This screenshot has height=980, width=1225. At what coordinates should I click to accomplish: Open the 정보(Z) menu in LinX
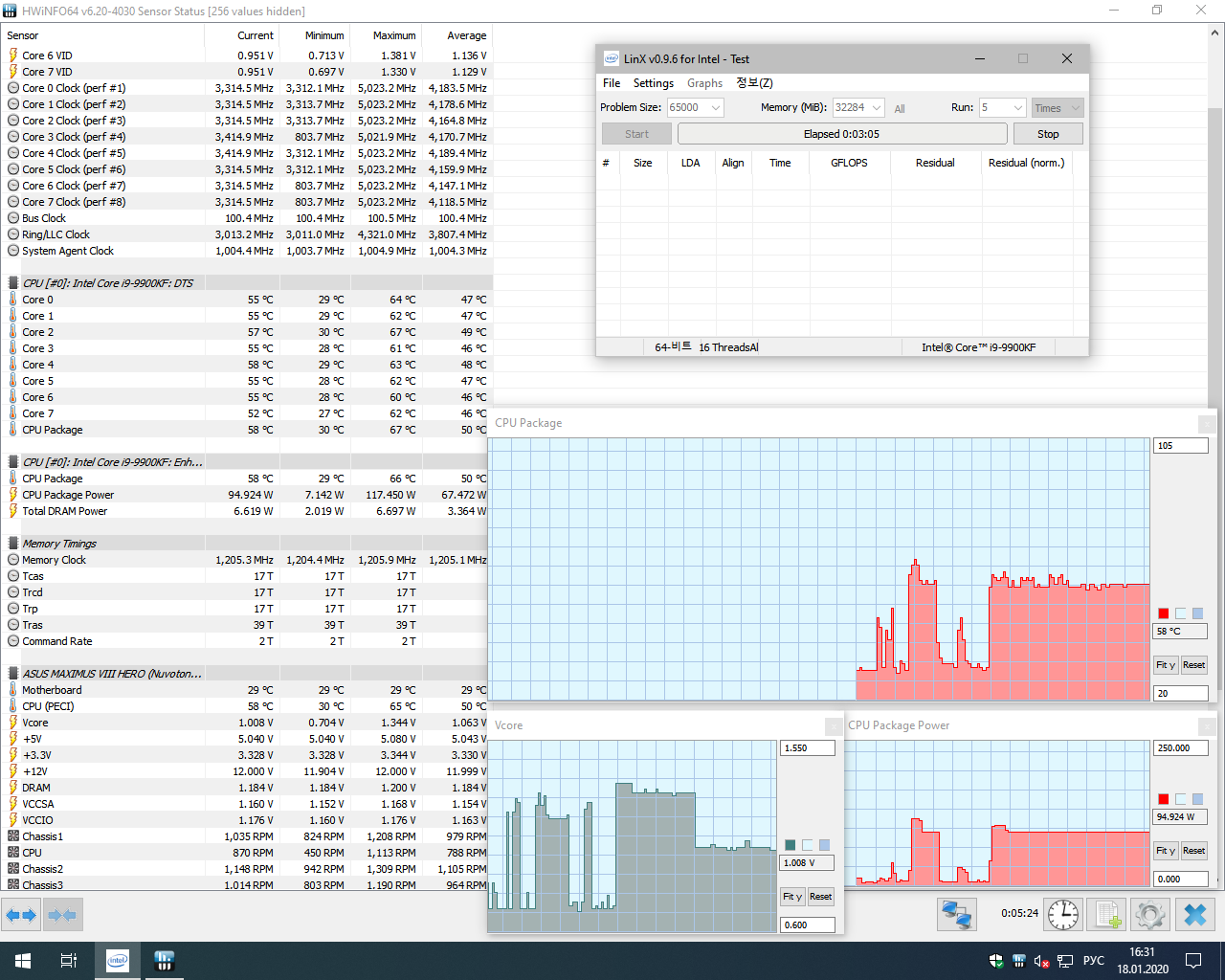754,83
